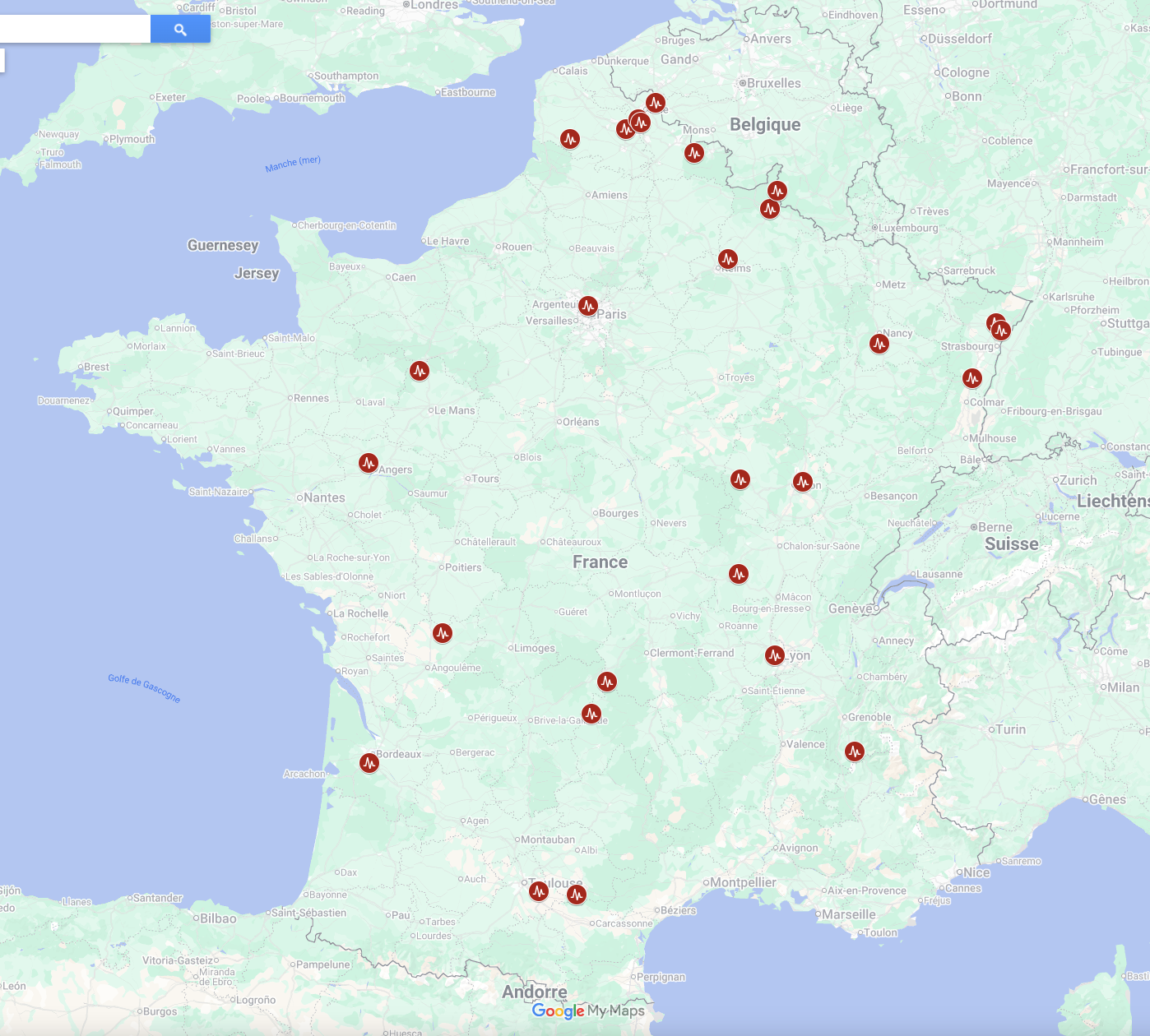
Task: Select the marker just north of Colmar
Action: click(x=972, y=378)
